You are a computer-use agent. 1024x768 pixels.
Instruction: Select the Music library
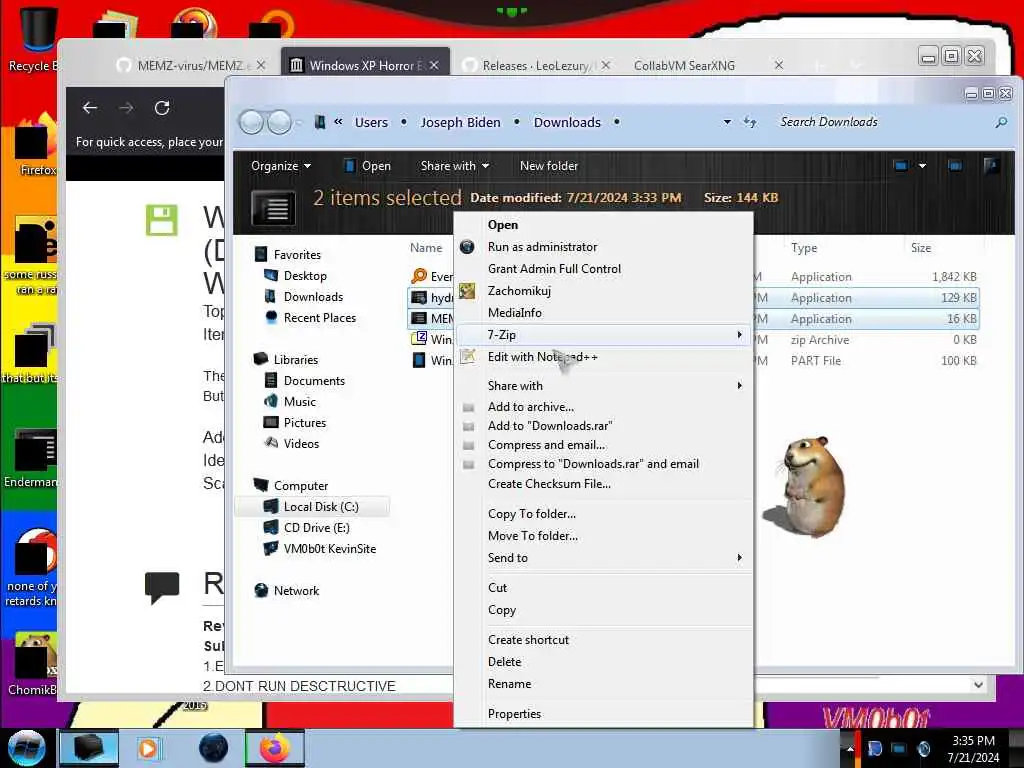point(300,402)
